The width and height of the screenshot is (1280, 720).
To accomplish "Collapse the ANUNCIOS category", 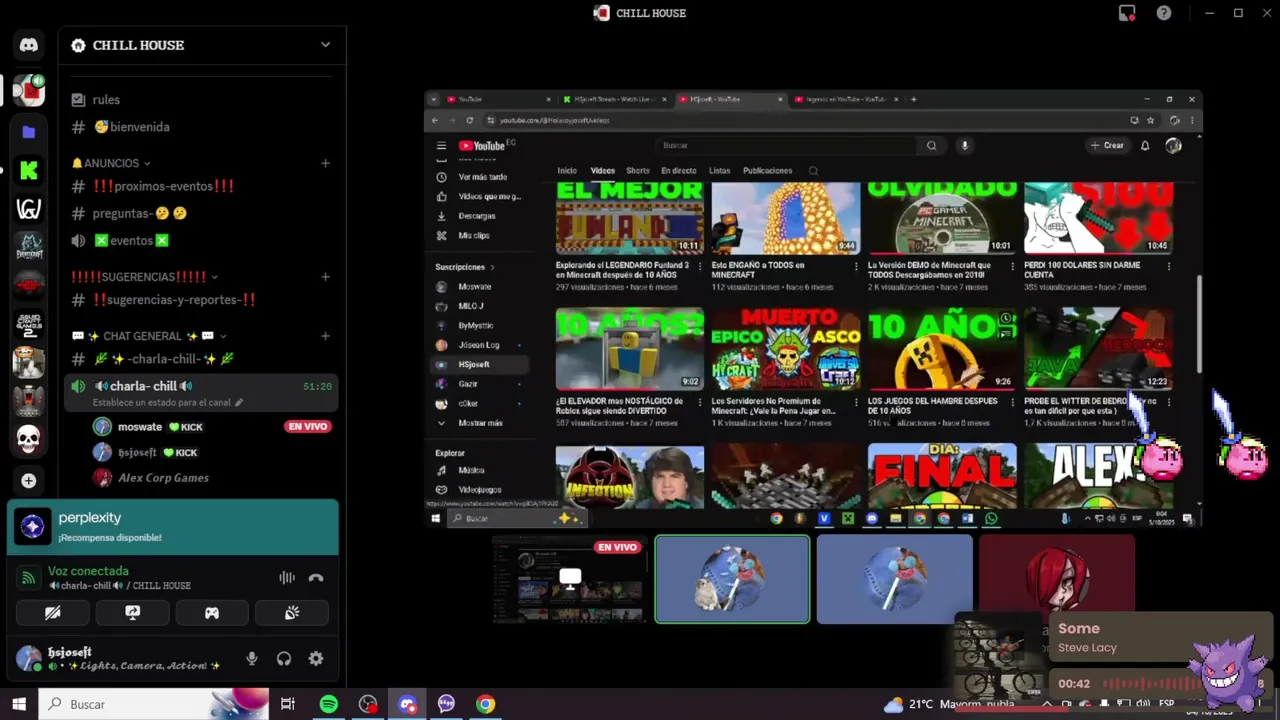I will (x=147, y=163).
